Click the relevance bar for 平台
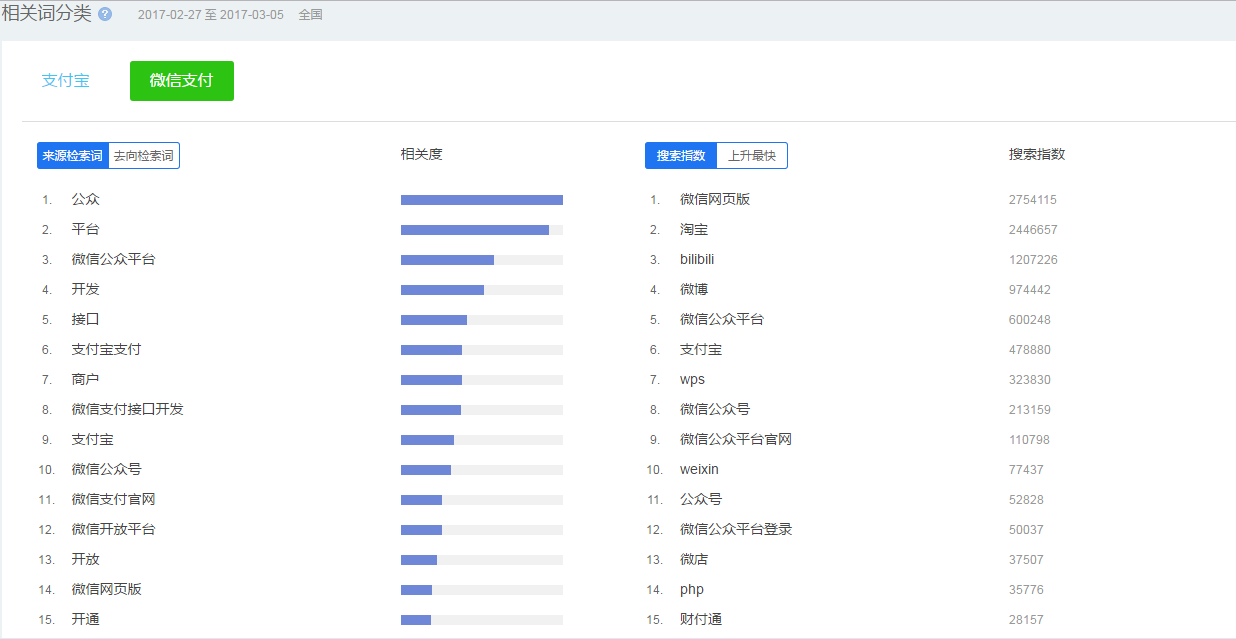 [482, 230]
